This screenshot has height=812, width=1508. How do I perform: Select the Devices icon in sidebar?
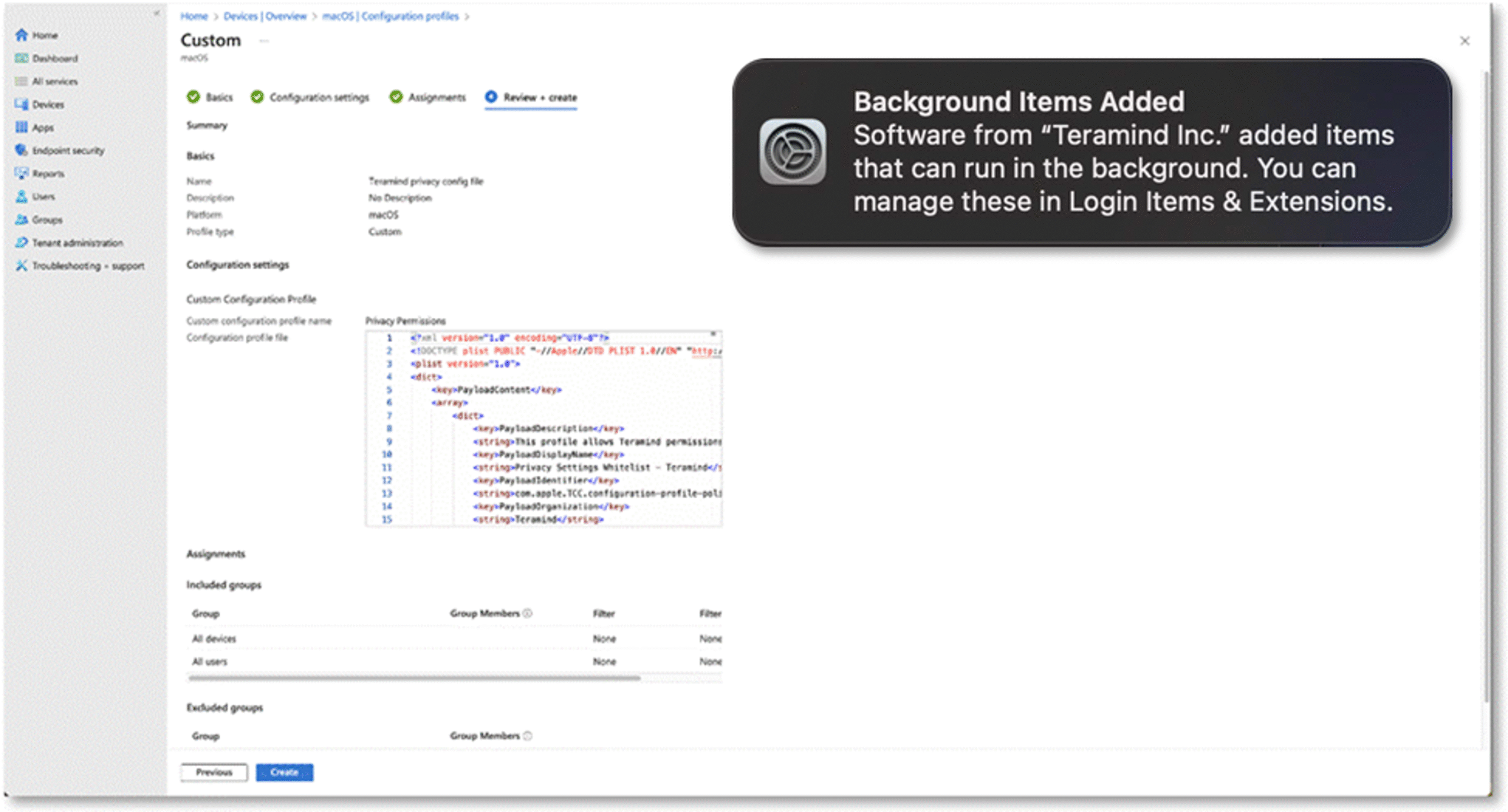21,104
